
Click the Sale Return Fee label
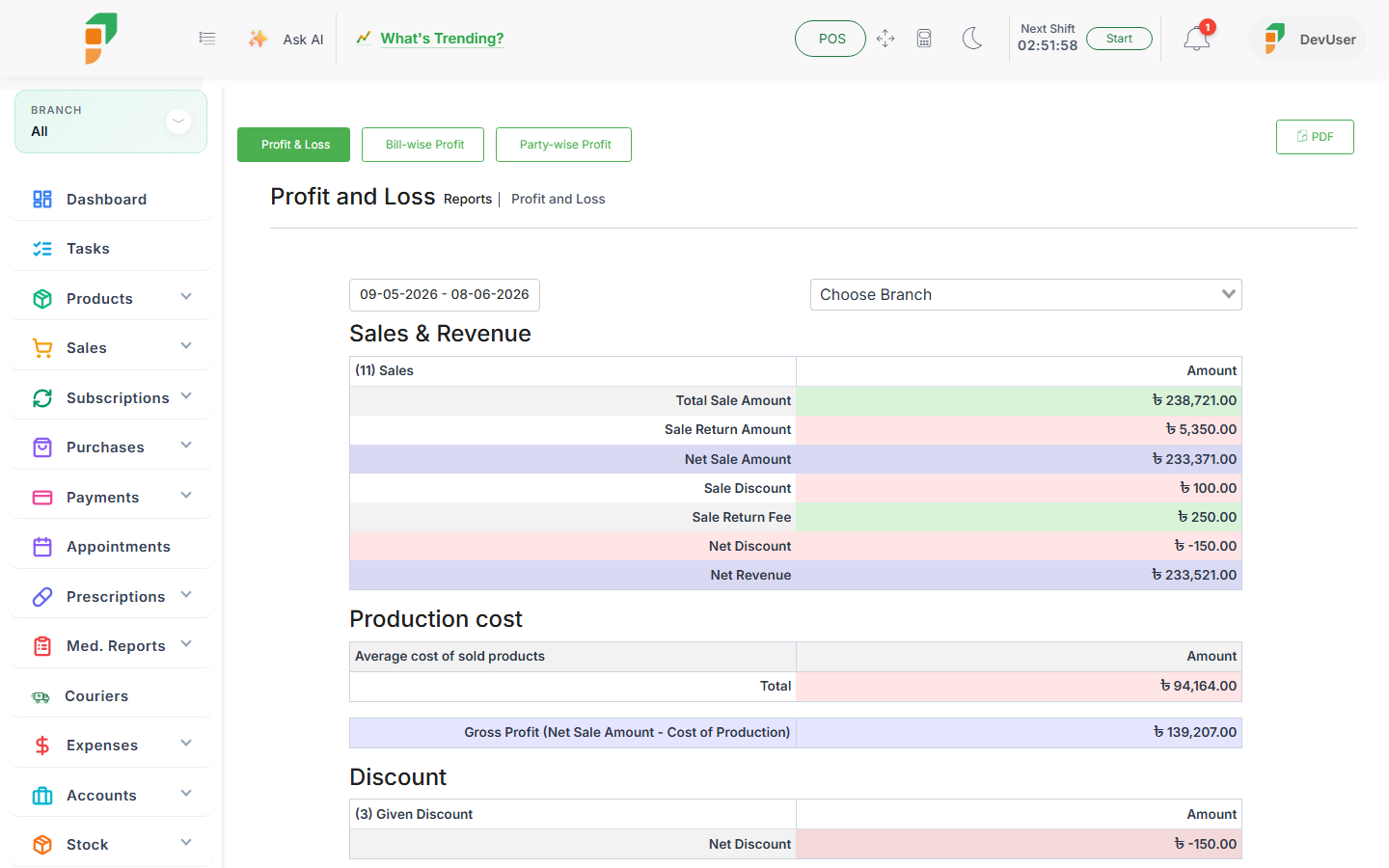click(x=741, y=517)
